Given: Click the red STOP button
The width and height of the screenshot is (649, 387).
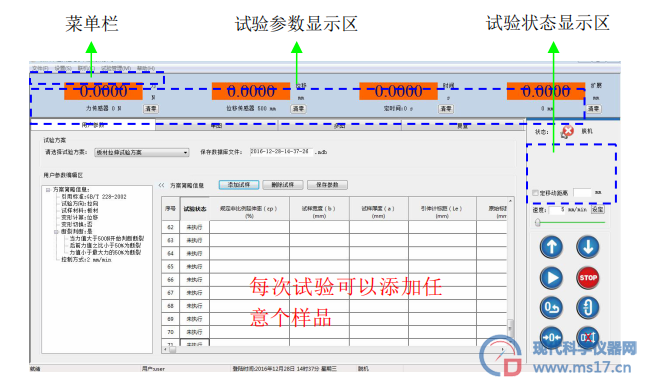Looking at the screenshot, I should [588, 278].
